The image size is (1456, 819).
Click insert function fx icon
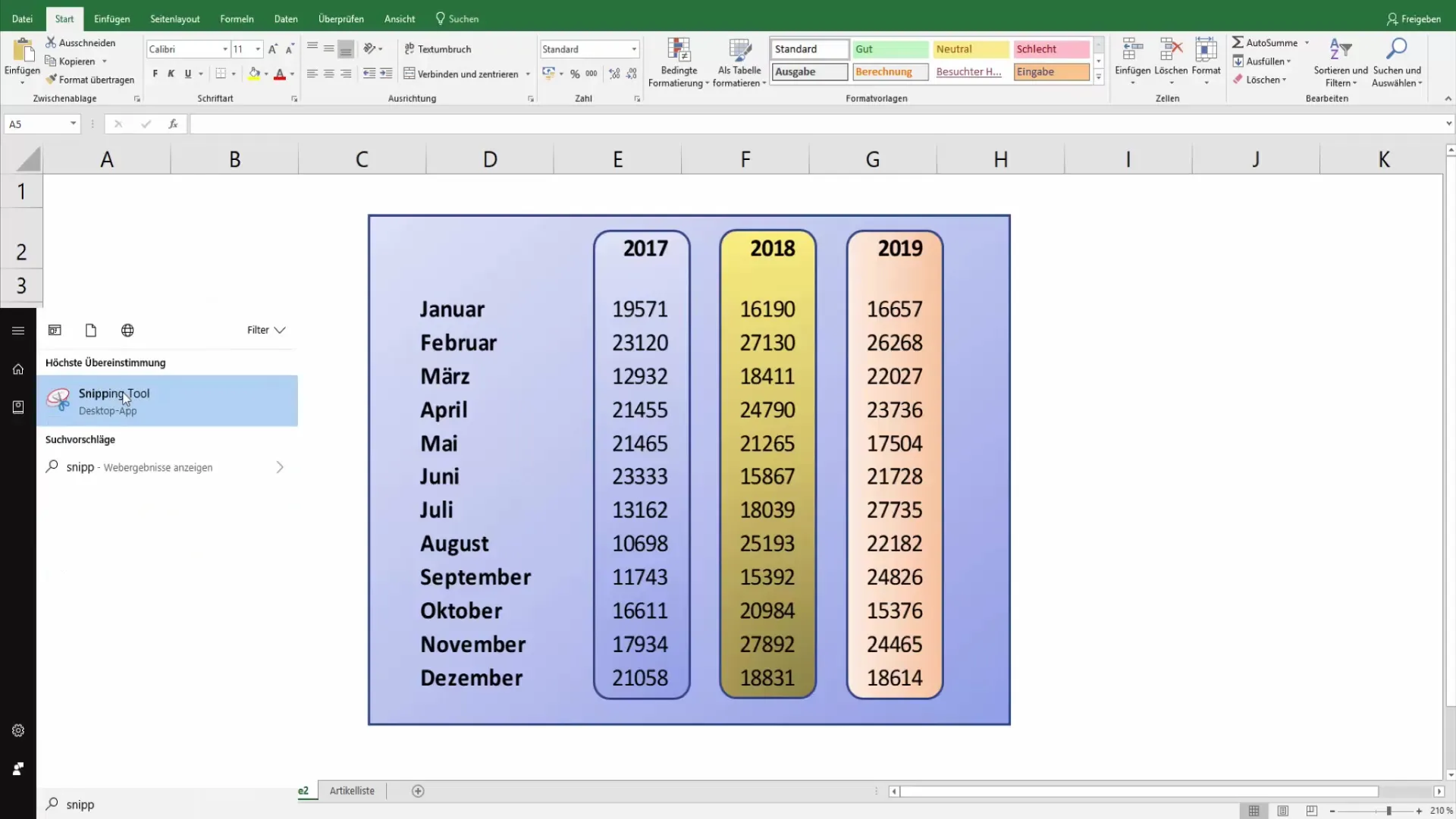click(x=173, y=124)
